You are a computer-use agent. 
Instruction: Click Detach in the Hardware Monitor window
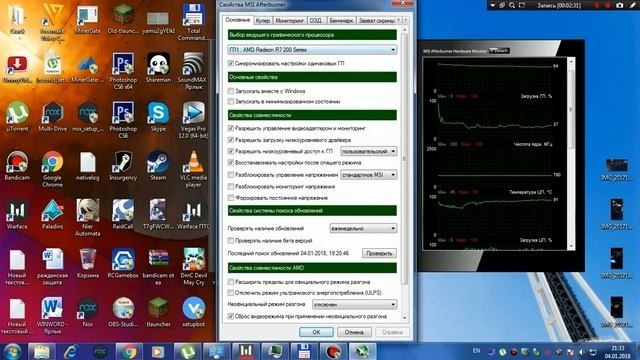tap(499, 51)
